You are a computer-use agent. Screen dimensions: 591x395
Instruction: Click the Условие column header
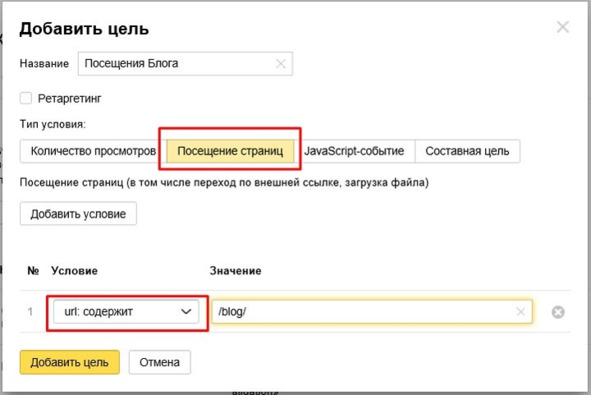pyautogui.click(x=74, y=271)
